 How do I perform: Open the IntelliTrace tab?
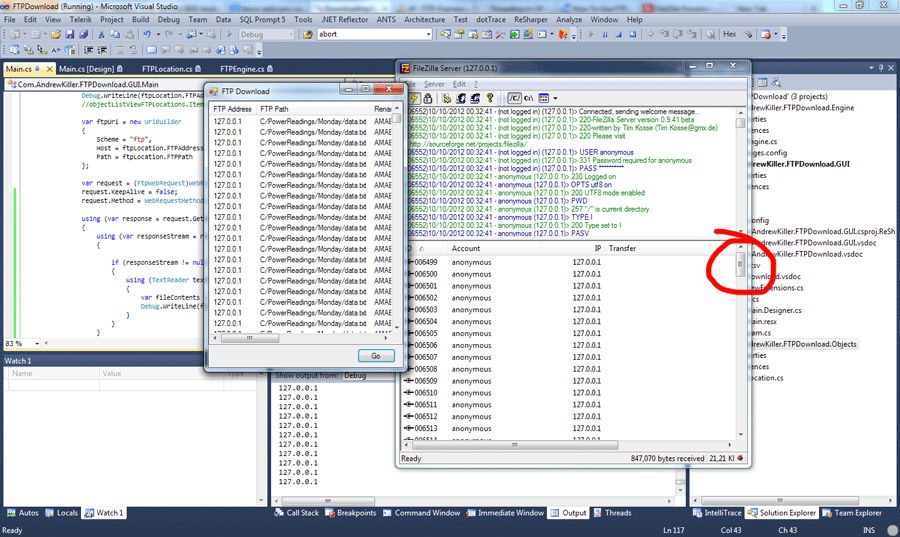click(717, 513)
